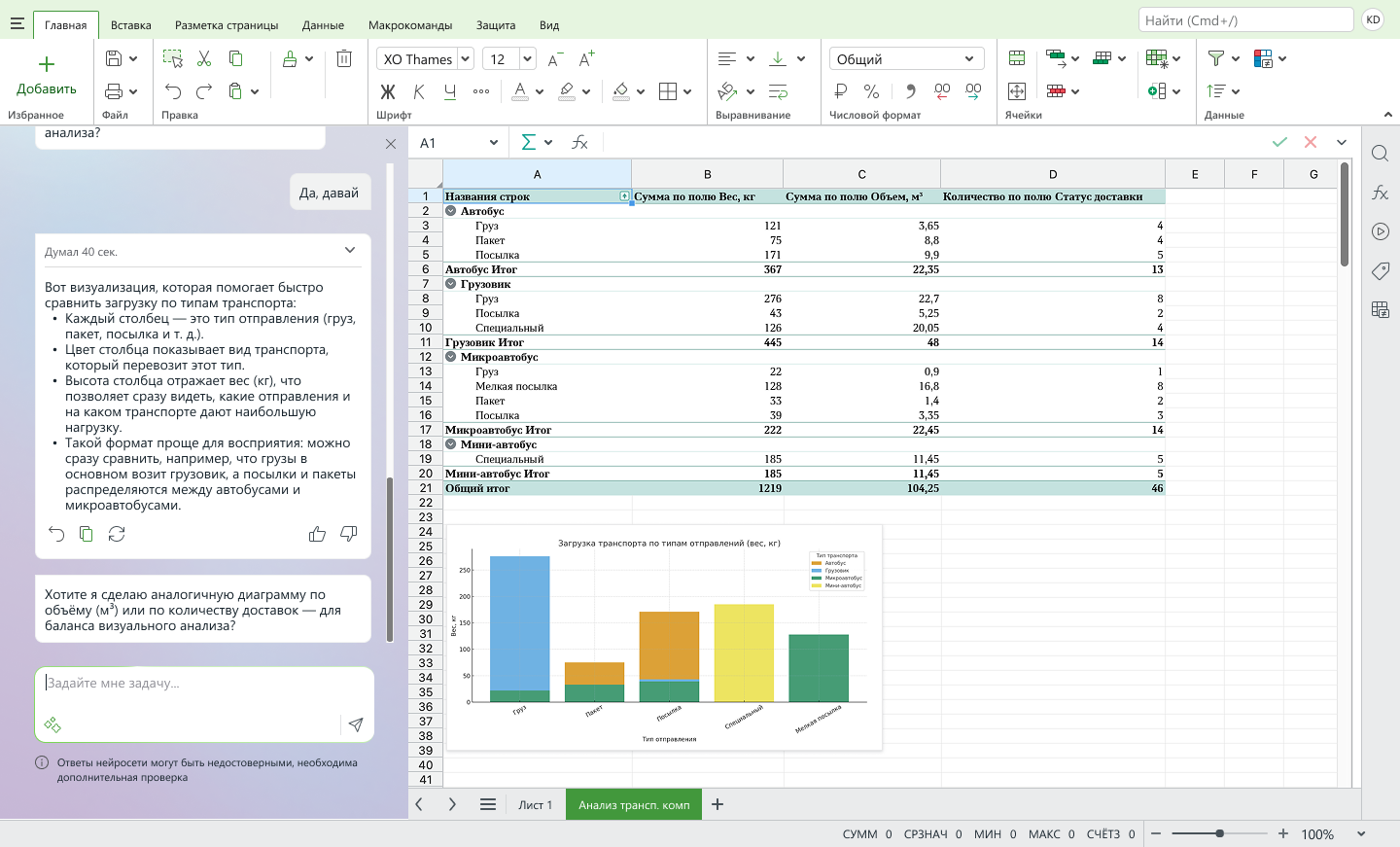Toggle italic text formatting
The width and height of the screenshot is (1400, 847).
[419, 91]
